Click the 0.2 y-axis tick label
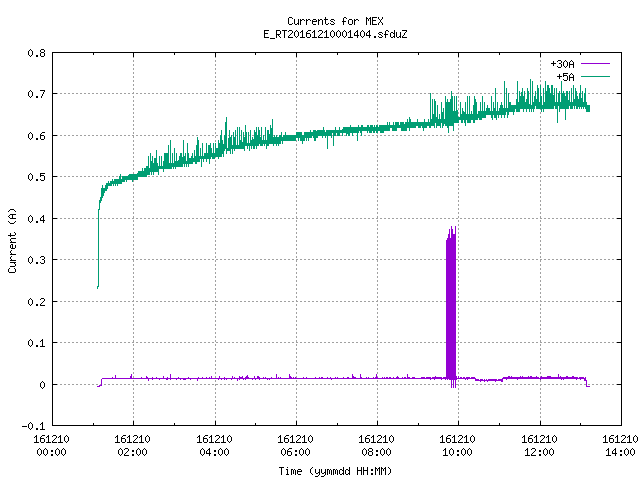Screen dimensions: 640x480 point(36,302)
